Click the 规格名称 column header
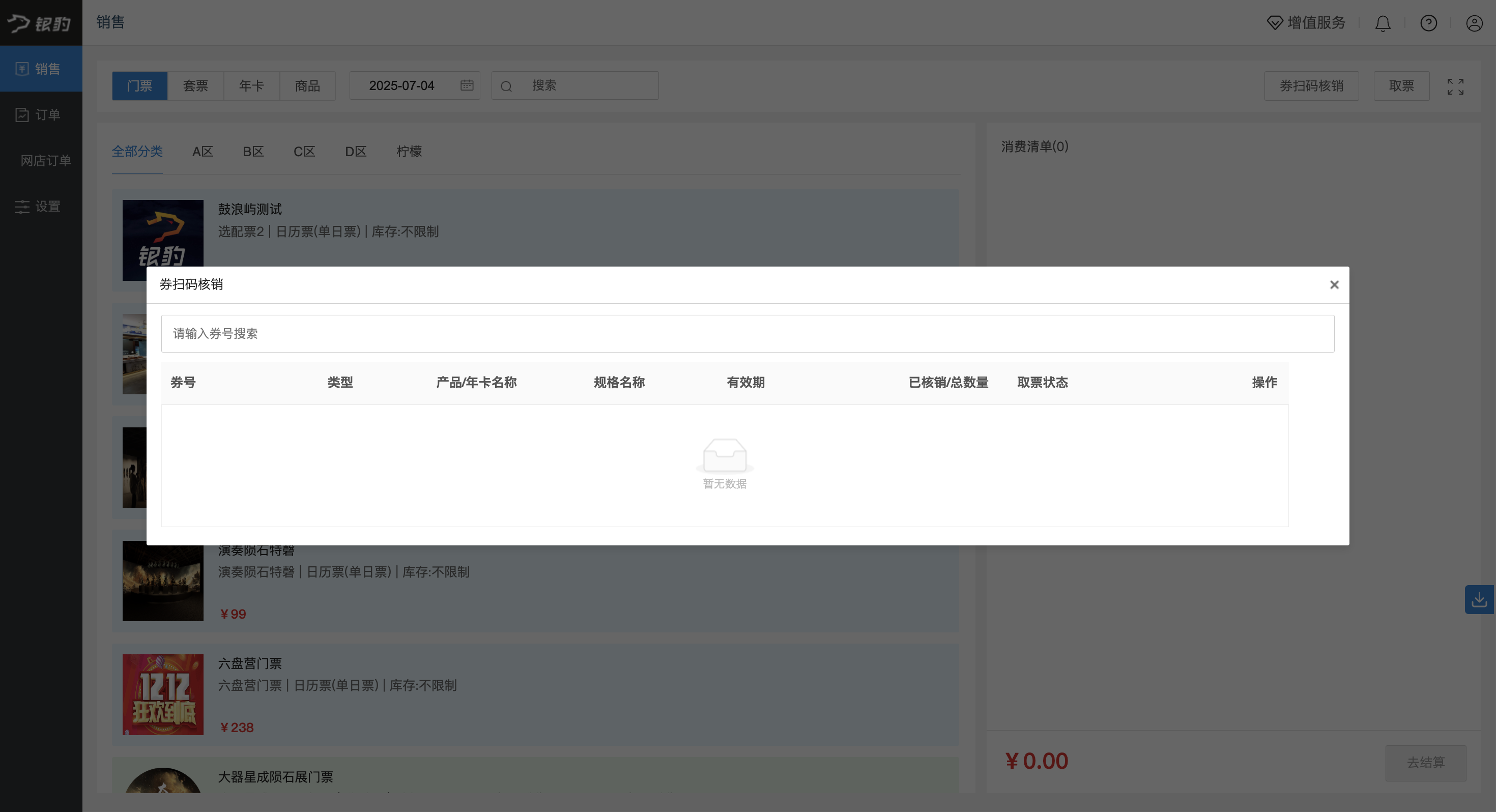This screenshot has height=812, width=1496. coord(619,382)
